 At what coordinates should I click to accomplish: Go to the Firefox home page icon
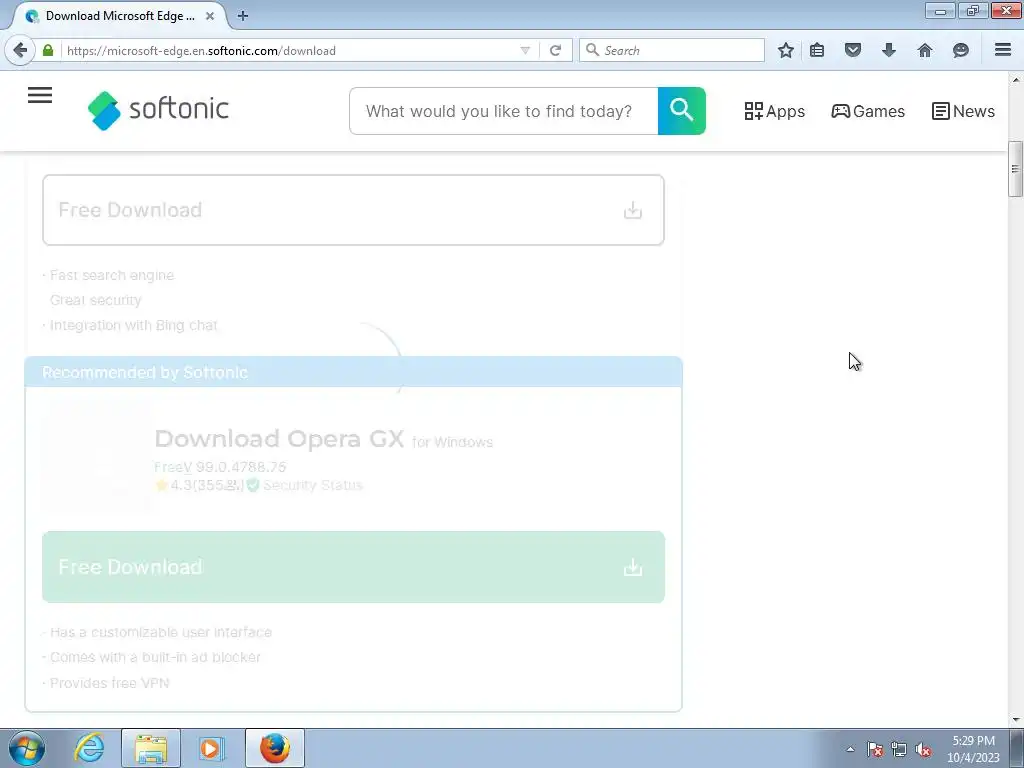coord(925,50)
